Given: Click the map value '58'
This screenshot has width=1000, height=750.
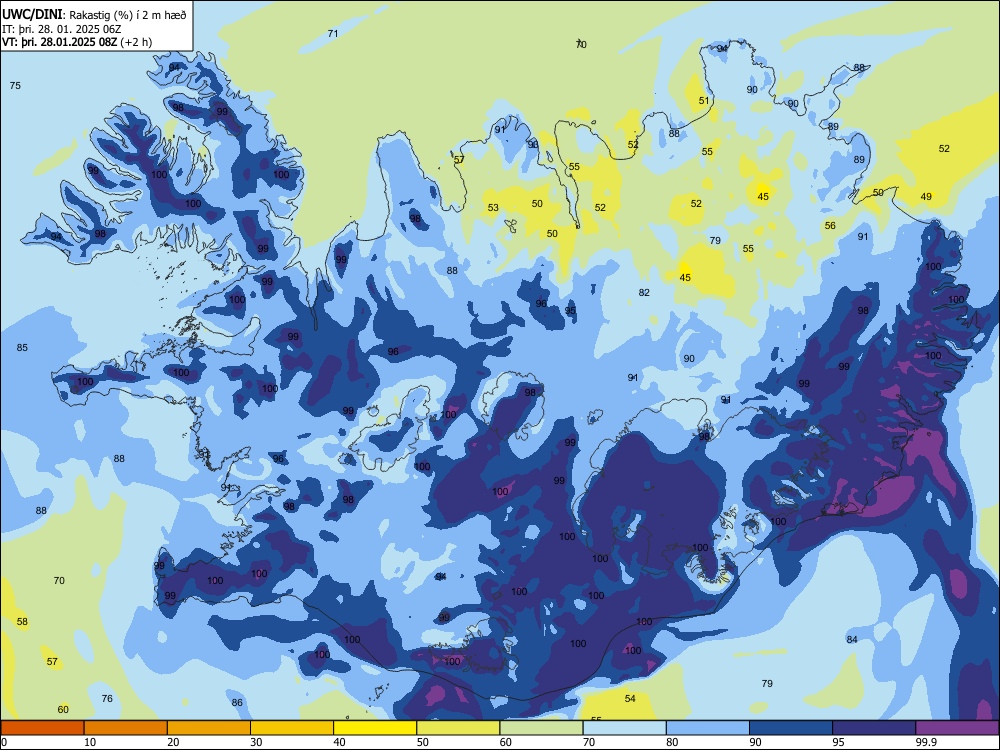Looking at the screenshot, I should click(22, 621).
